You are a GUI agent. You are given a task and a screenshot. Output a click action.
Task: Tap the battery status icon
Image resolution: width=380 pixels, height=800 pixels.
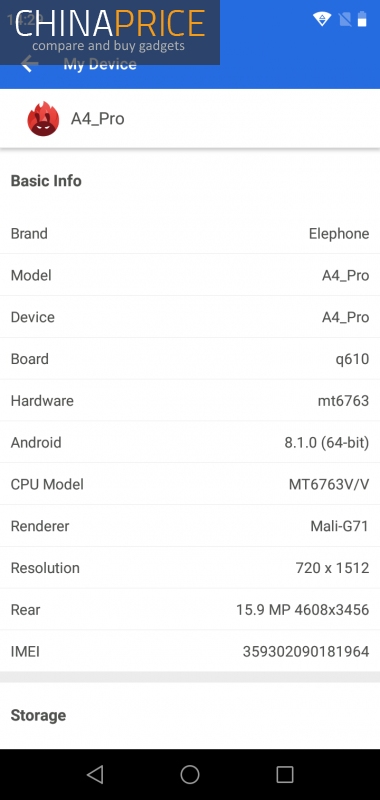click(x=362, y=19)
